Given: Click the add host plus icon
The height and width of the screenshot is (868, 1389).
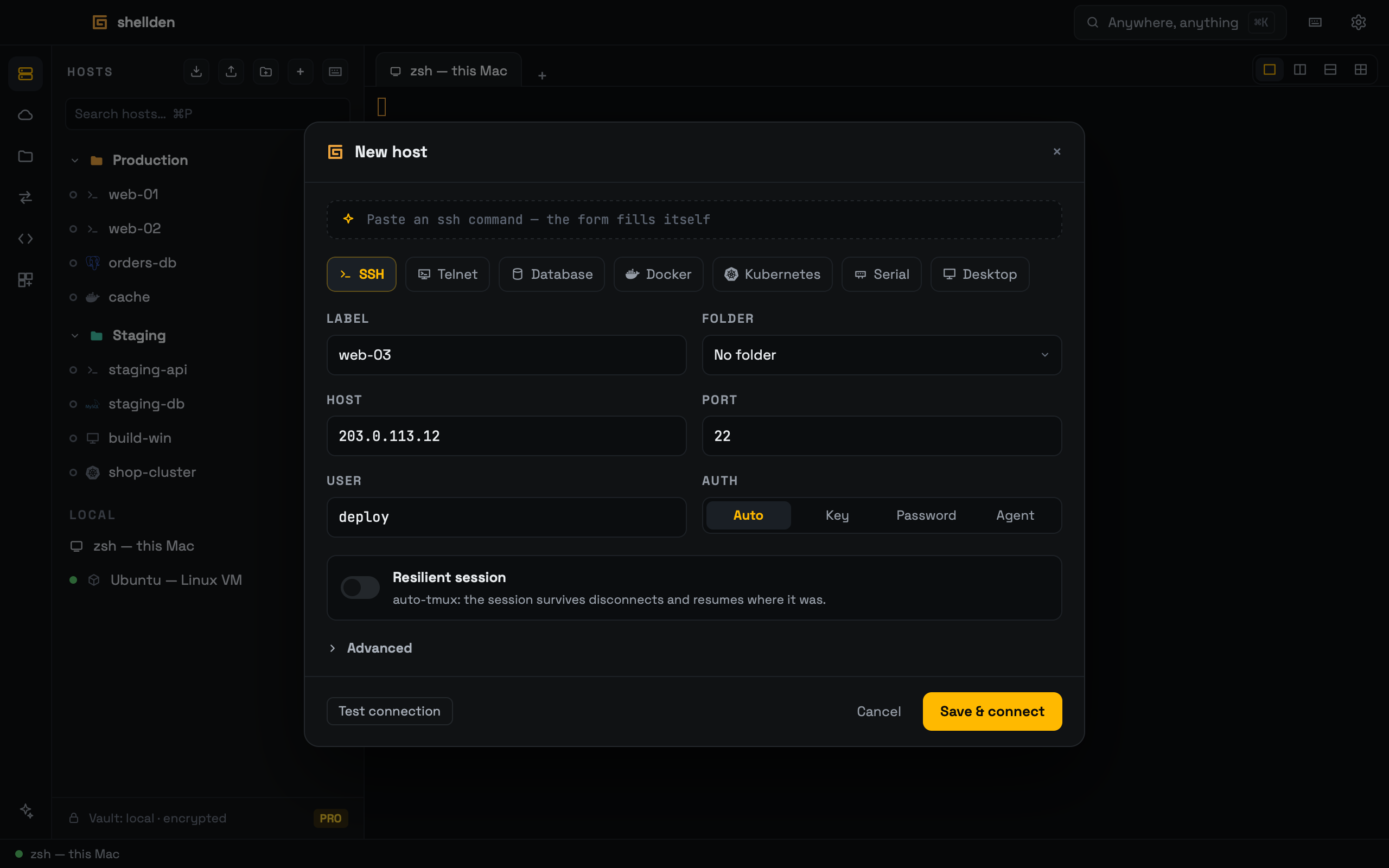Looking at the screenshot, I should 300,71.
